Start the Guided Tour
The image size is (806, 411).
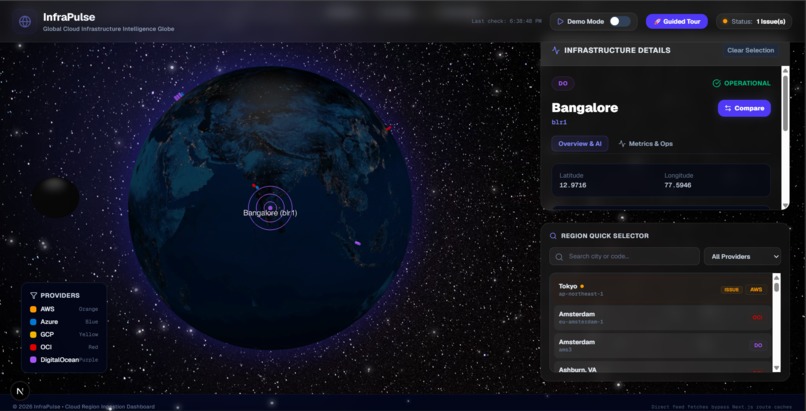click(676, 22)
